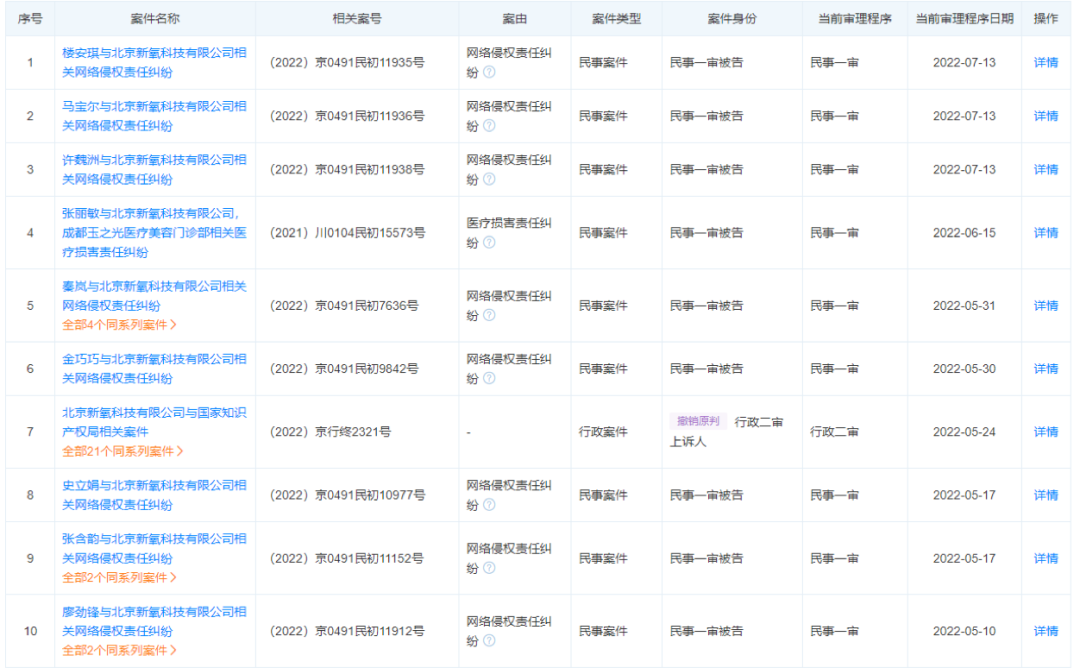Click the 案由 help icon in 楼安琪 case row
This screenshot has width=1080, height=668.
pyautogui.click(x=489, y=73)
